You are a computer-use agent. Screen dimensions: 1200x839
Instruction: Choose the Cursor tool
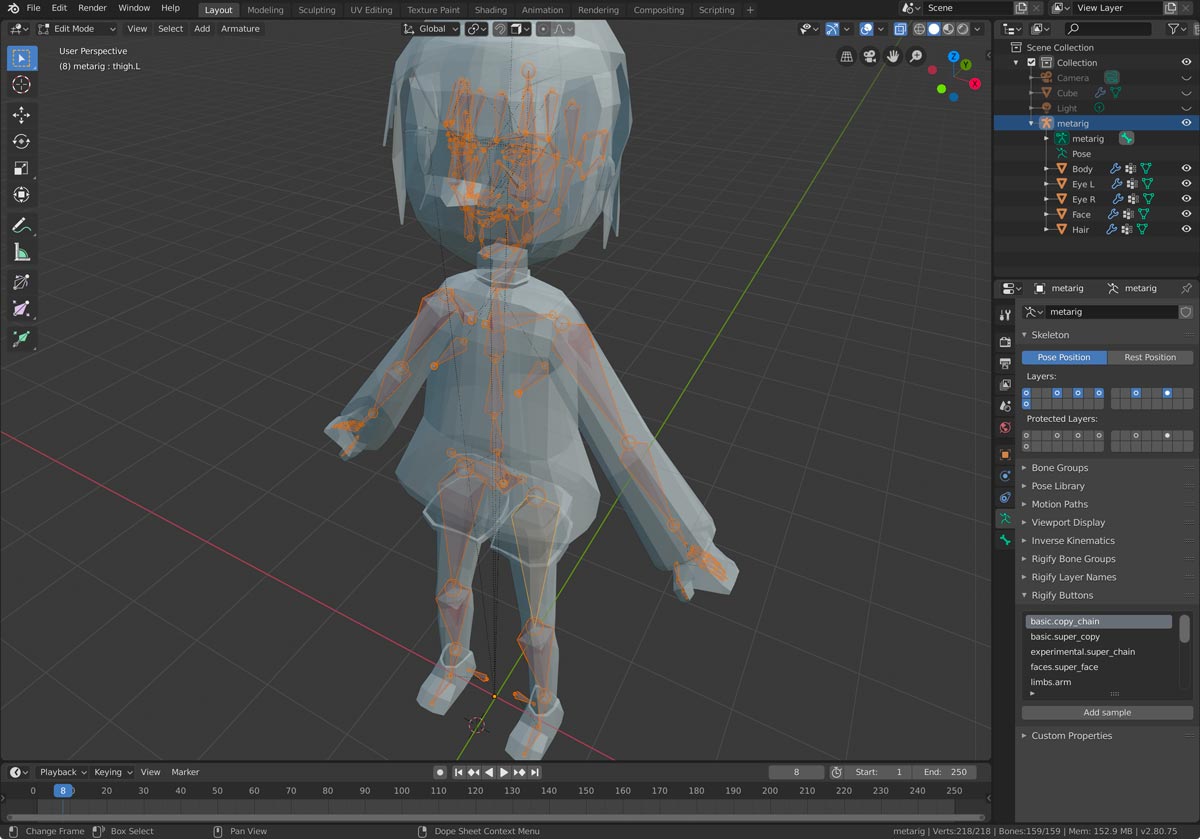click(21, 85)
